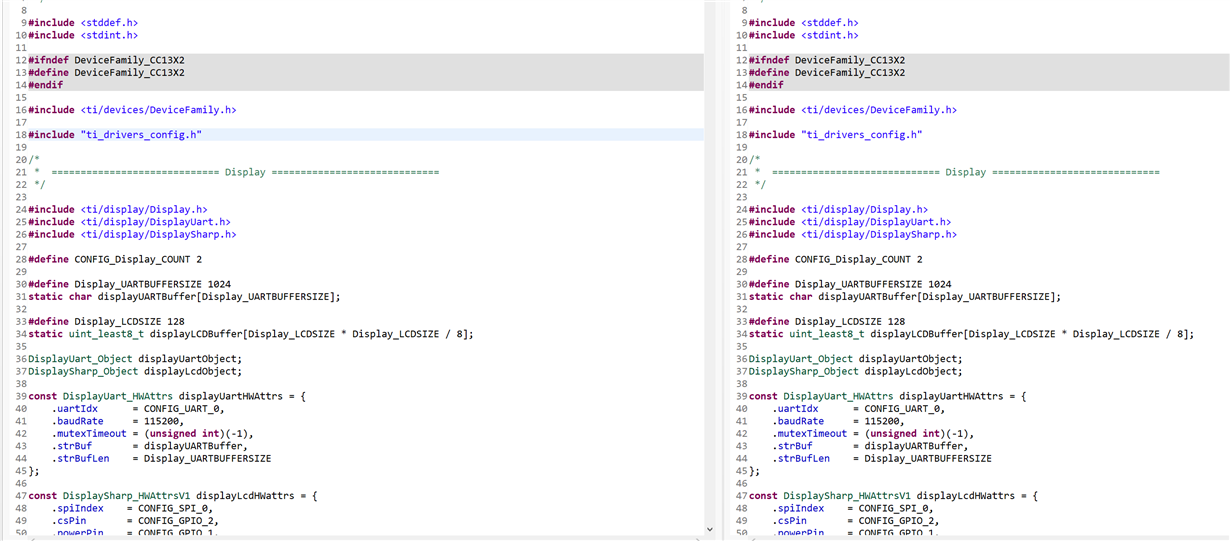Screen dimensions: 1230x541
Task: Click line number 12 in right pane
Action: click(x=740, y=60)
